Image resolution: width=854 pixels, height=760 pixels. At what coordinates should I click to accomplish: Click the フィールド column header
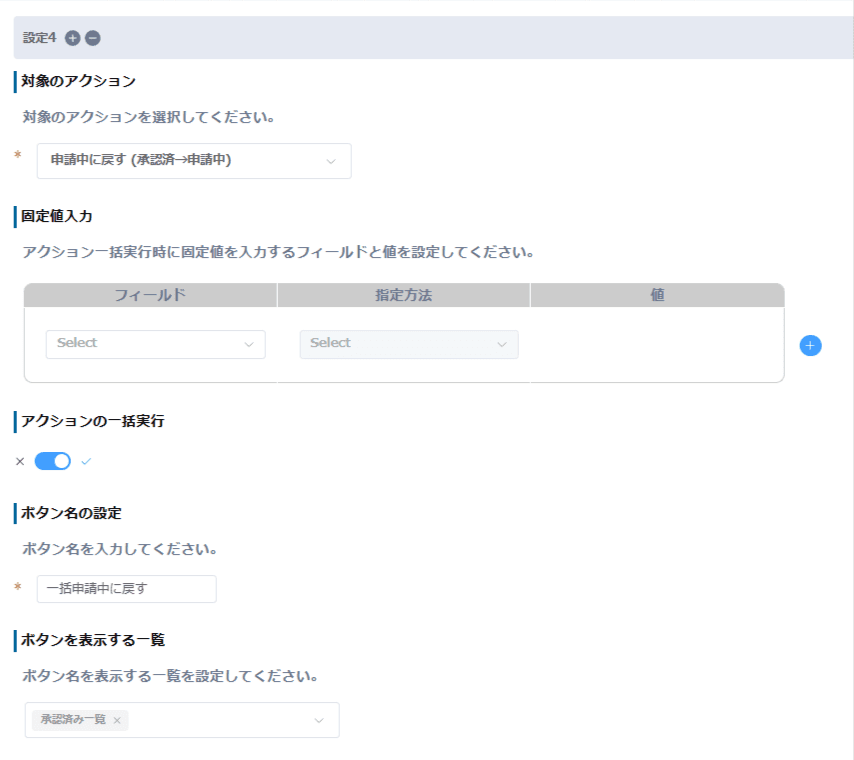(x=150, y=295)
